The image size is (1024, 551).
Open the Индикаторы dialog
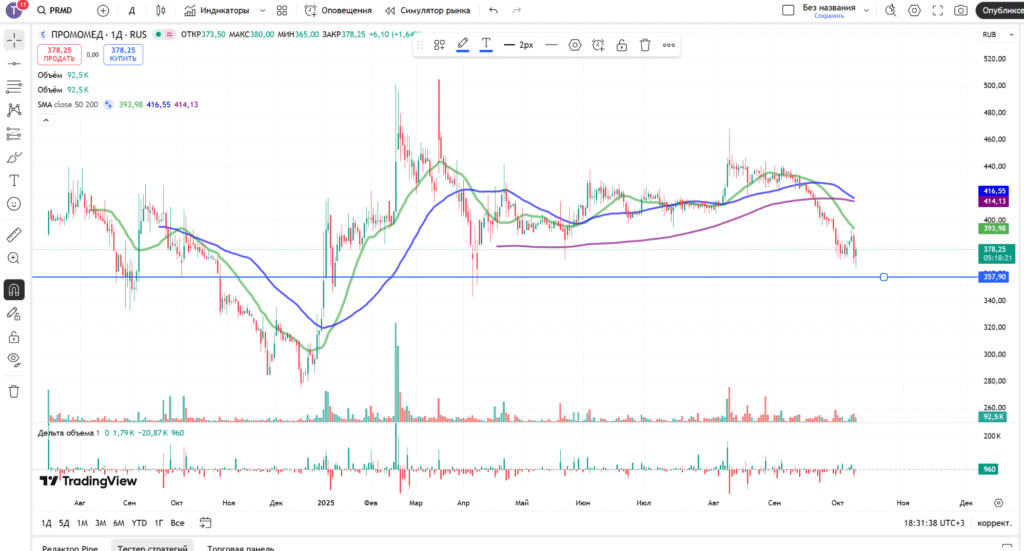217,10
